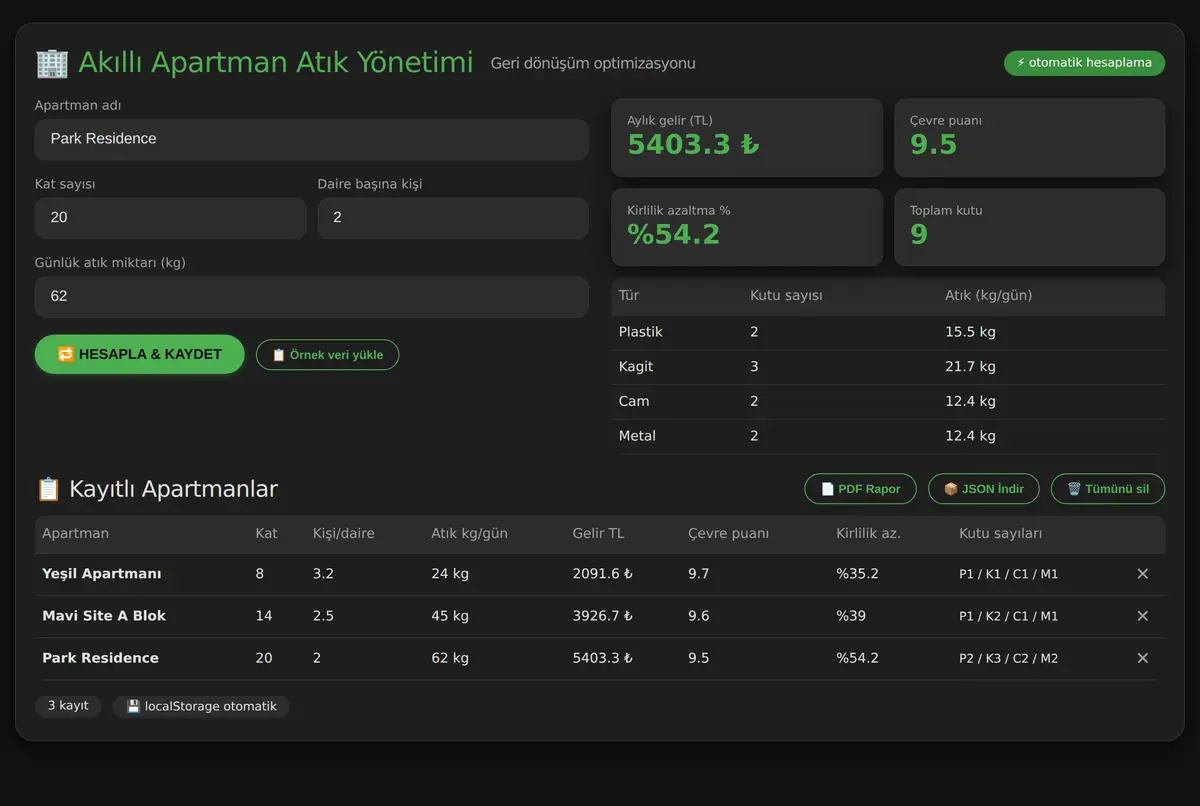Click the 21.7 kg waste amount
The width and height of the screenshot is (1200, 806).
tap(970, 367)
